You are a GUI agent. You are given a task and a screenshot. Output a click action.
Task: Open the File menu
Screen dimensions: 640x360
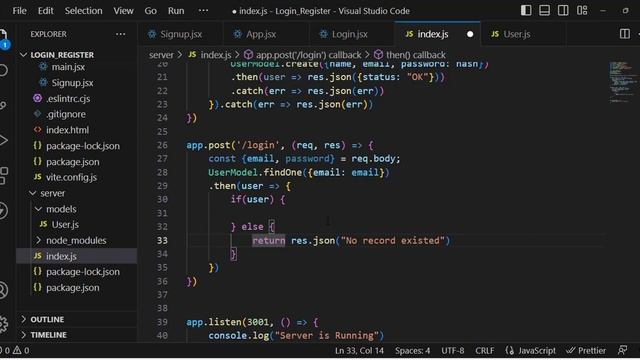pyautogui.click(x=19, y=11)
